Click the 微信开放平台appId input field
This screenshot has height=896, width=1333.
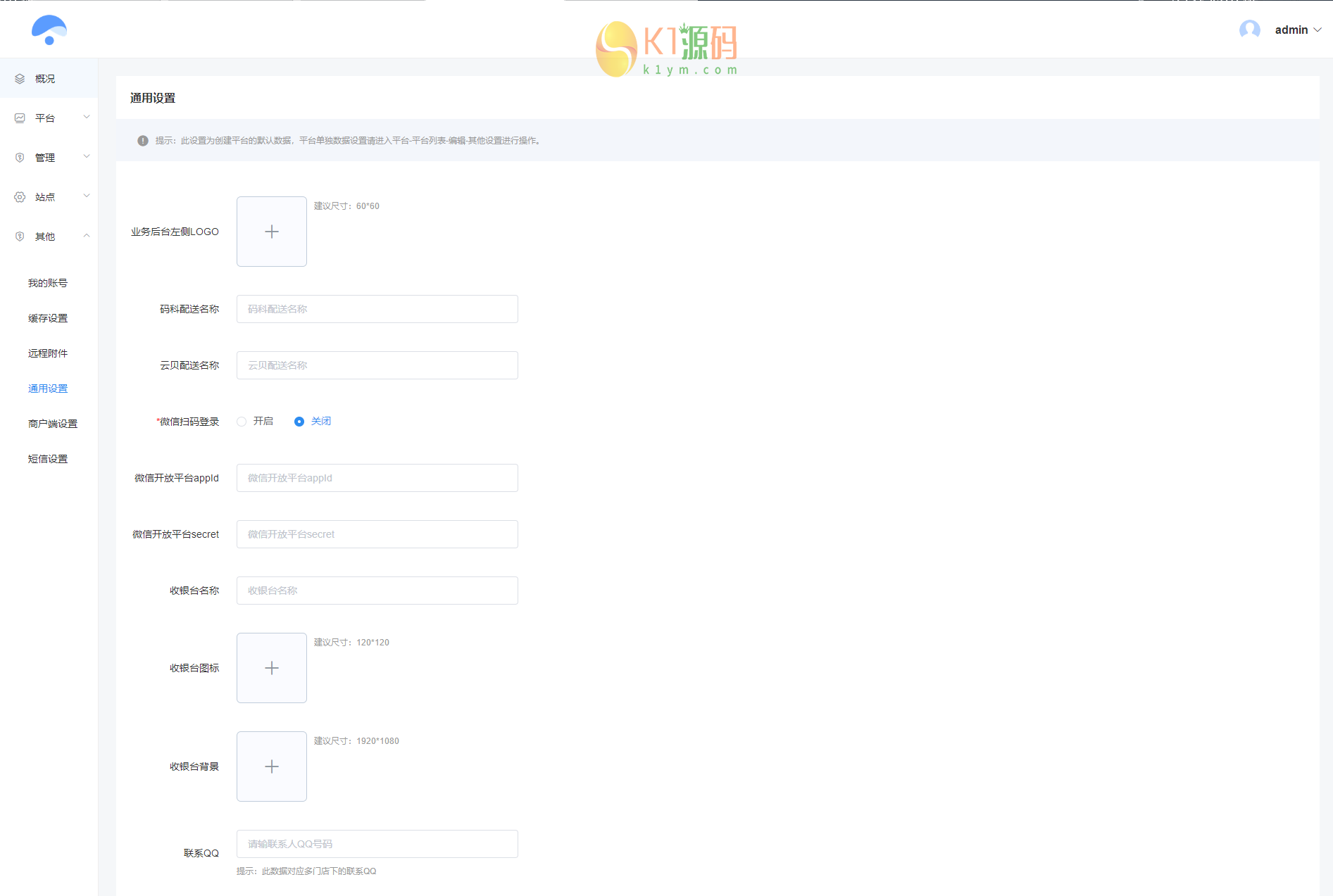[x=377, y=478]
